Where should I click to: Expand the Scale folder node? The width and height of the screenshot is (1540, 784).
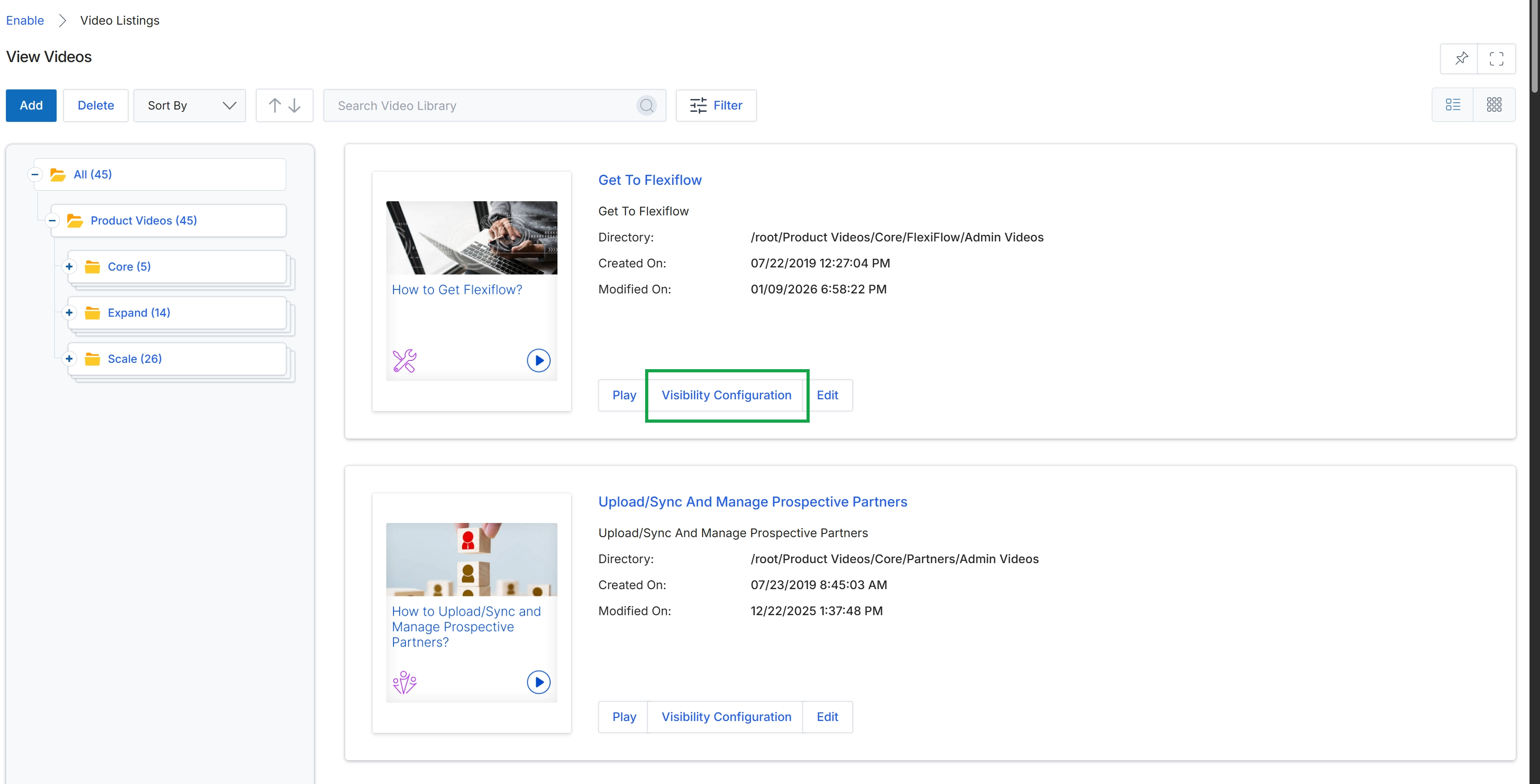pos(69,359)
